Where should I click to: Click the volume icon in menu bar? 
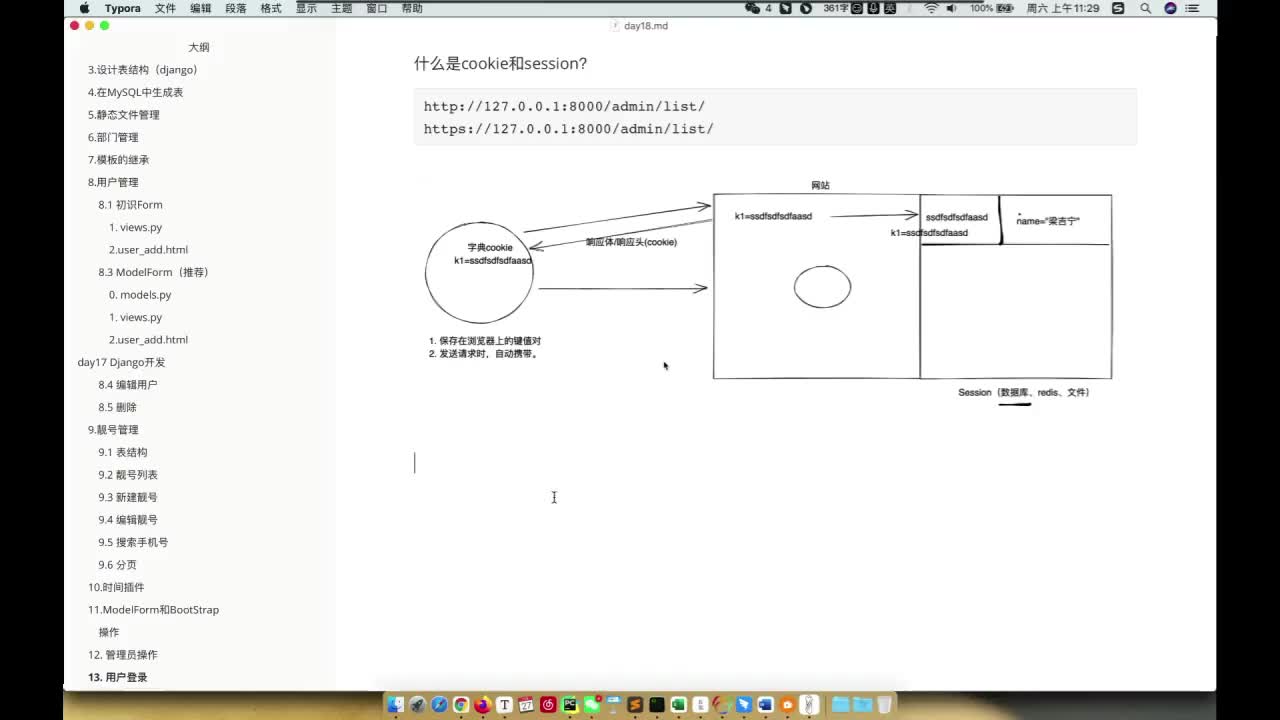pos(951,8)
